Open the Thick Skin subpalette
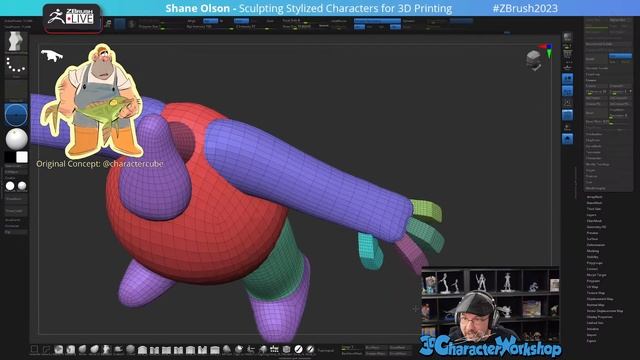 coord(594,209)
